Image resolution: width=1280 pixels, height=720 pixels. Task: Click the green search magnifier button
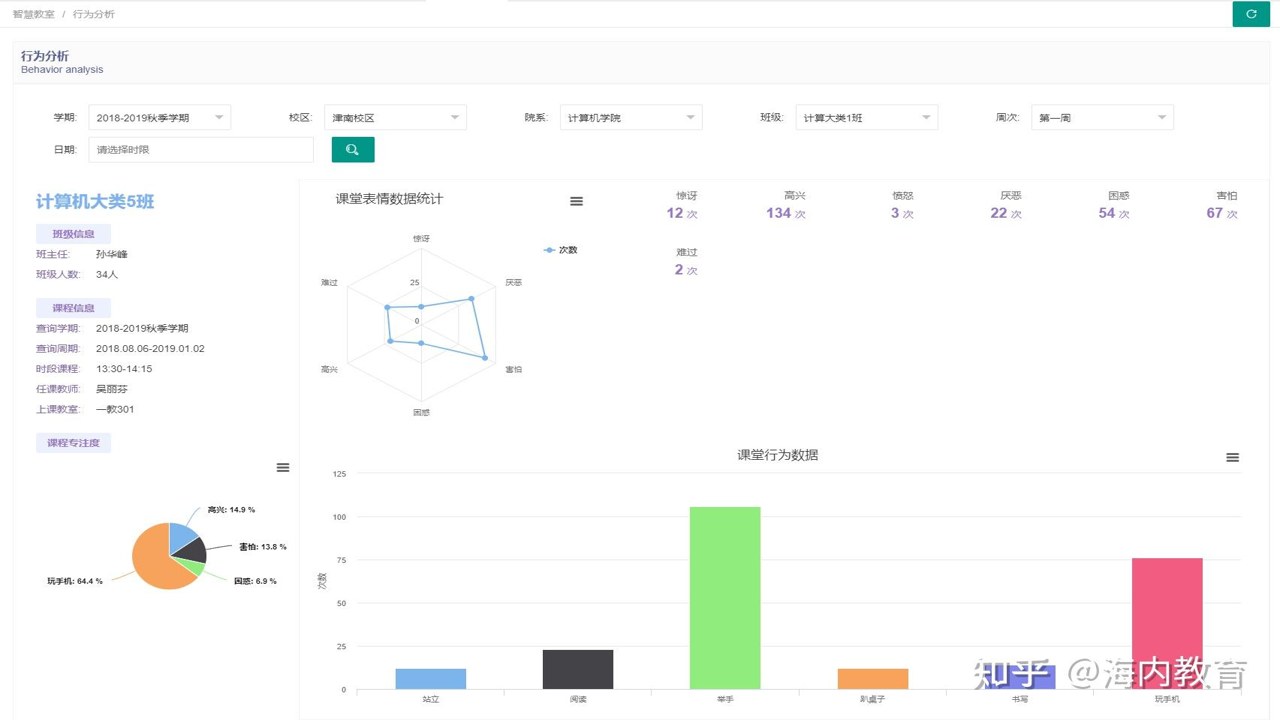pyautogui.click(x=353, y=149)
